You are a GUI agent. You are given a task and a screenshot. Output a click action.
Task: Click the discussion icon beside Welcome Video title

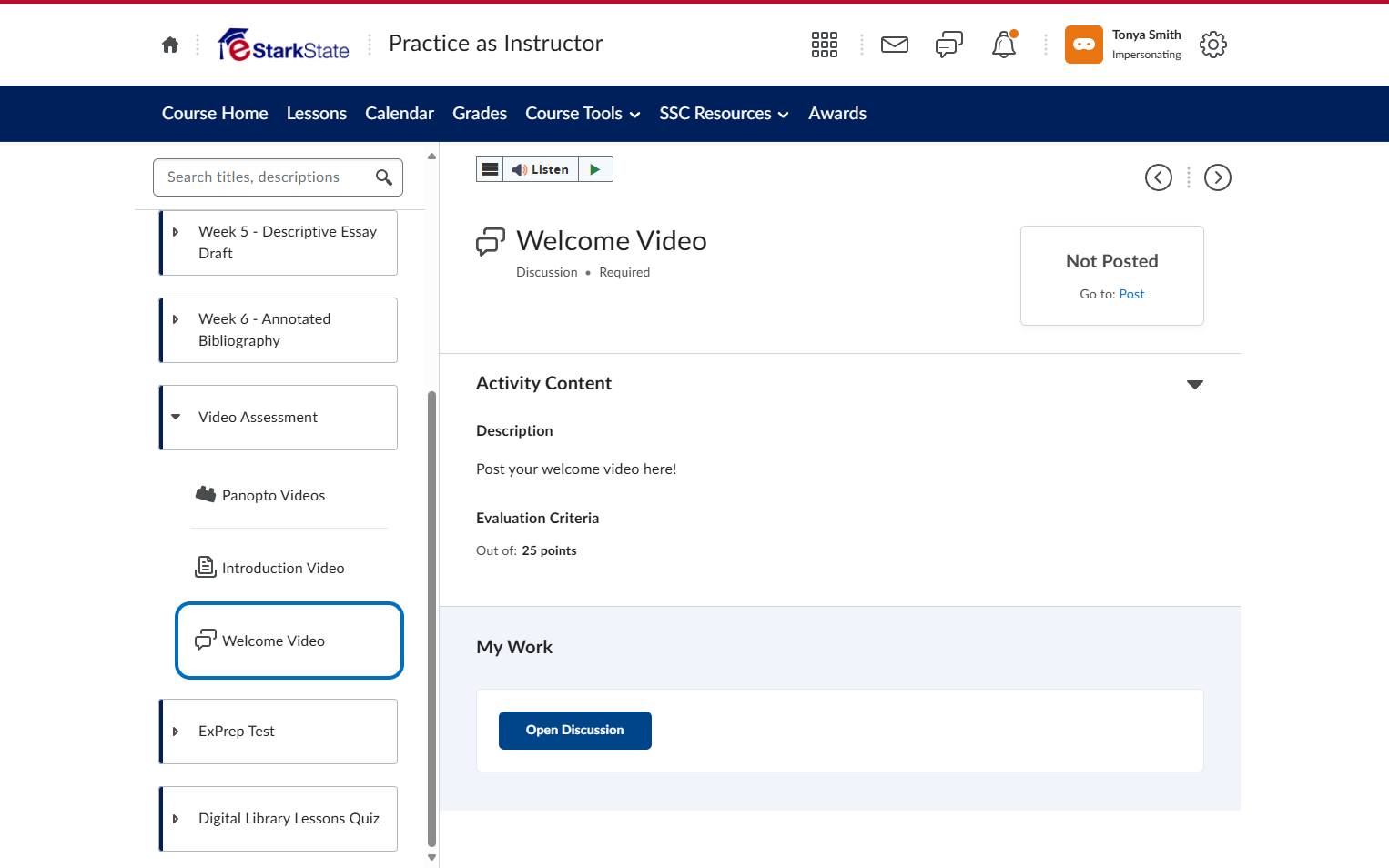[x=491, y=242]
